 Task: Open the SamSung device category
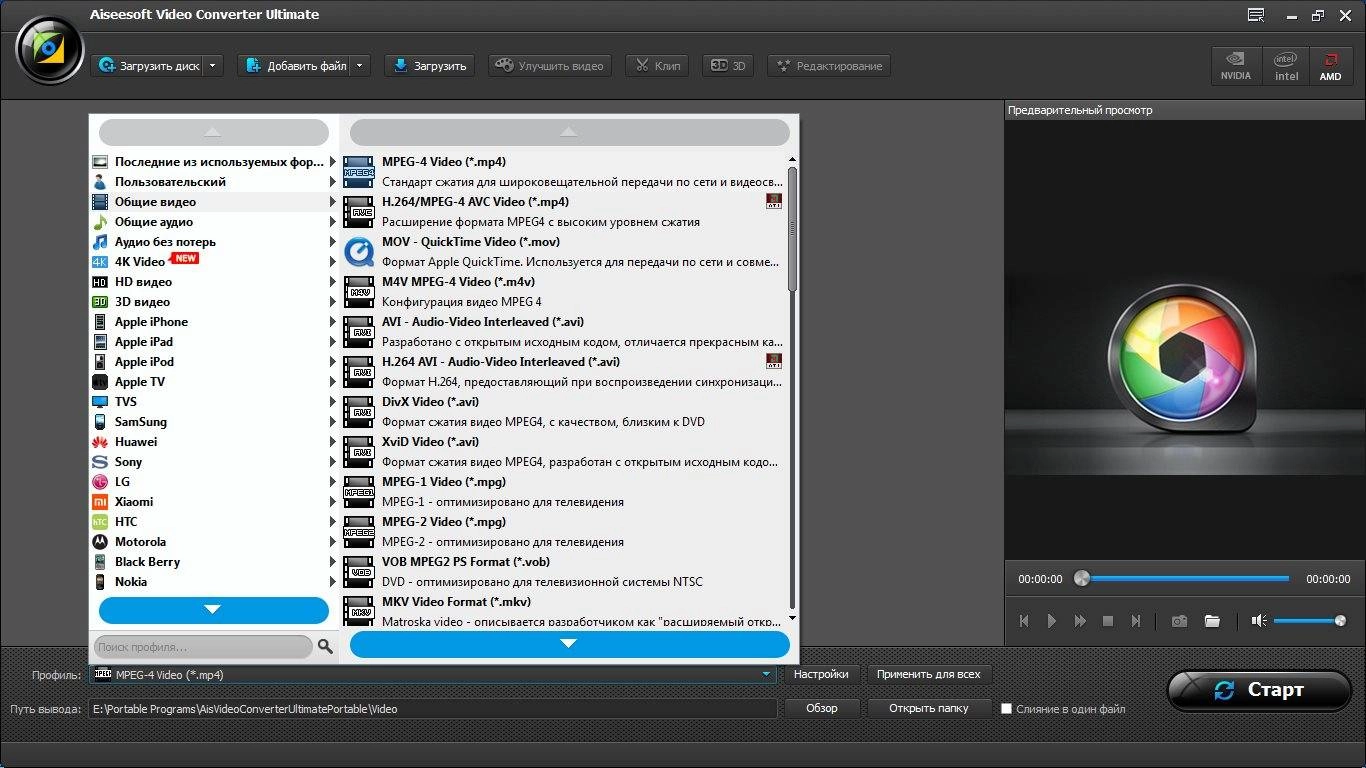coord(214,422)
